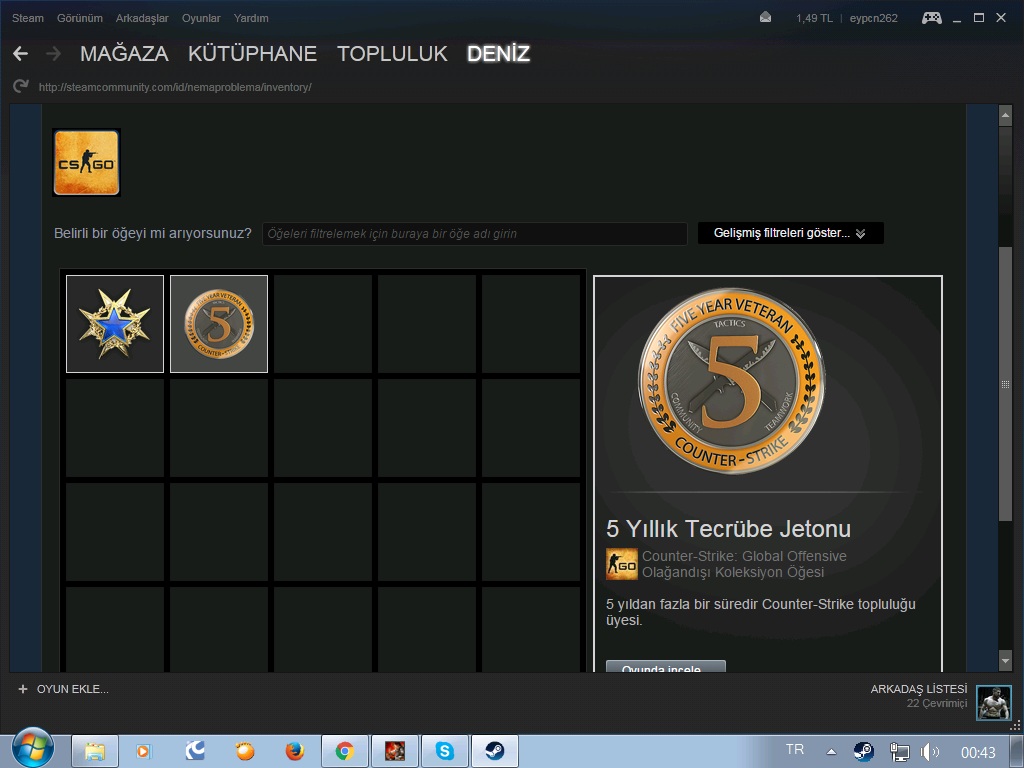Click the Oyunda incele button
Screen dimensions: 1024x768
(x=665, y=667)
